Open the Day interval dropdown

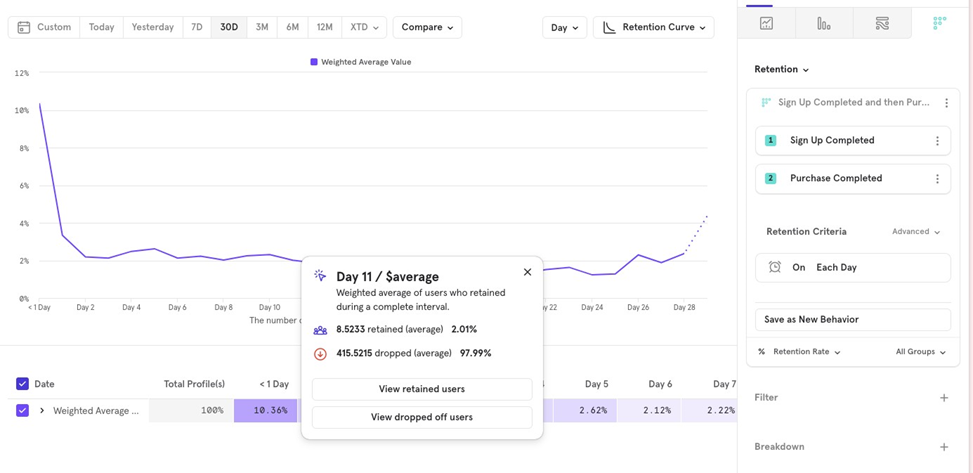click(564, 27)
